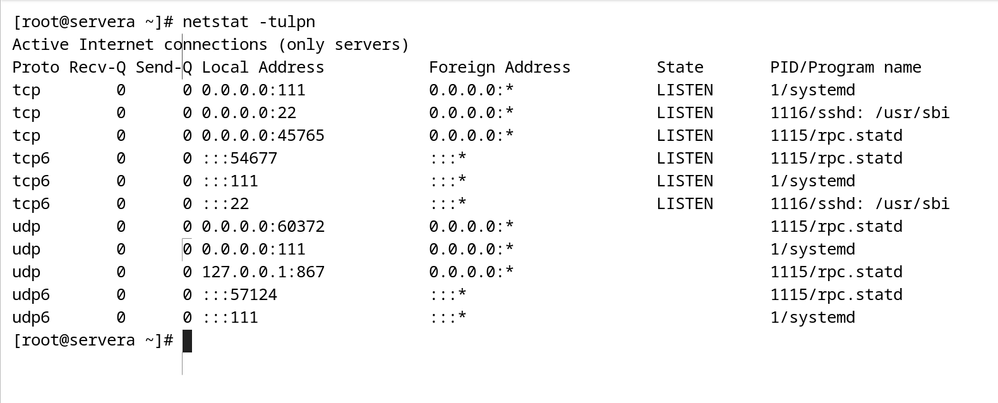Click 1/systemd in the udp6 :::111 row
This screenshot has width=998, height=403.
(x=812, y=317)
